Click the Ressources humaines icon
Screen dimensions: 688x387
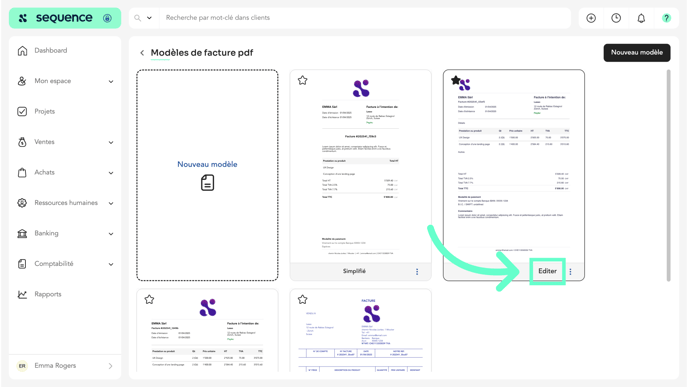[x=22, y=203]
